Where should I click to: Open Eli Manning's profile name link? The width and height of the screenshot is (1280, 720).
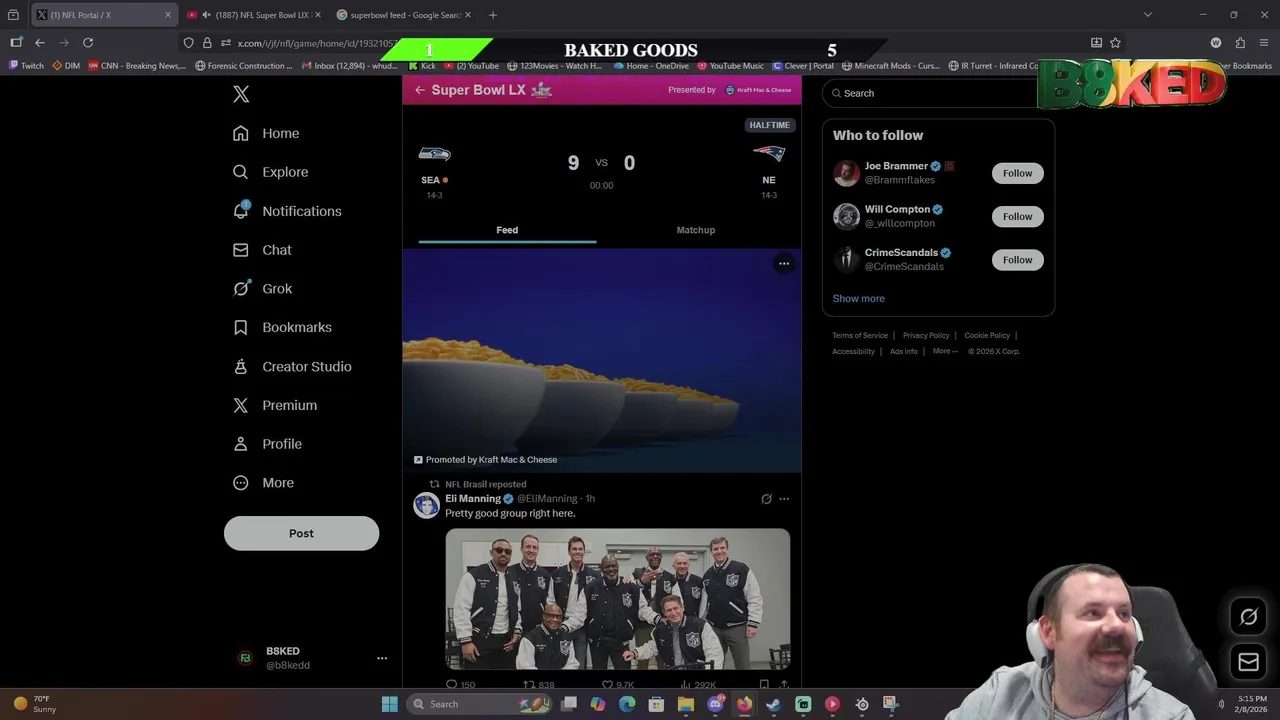(473, 499)
